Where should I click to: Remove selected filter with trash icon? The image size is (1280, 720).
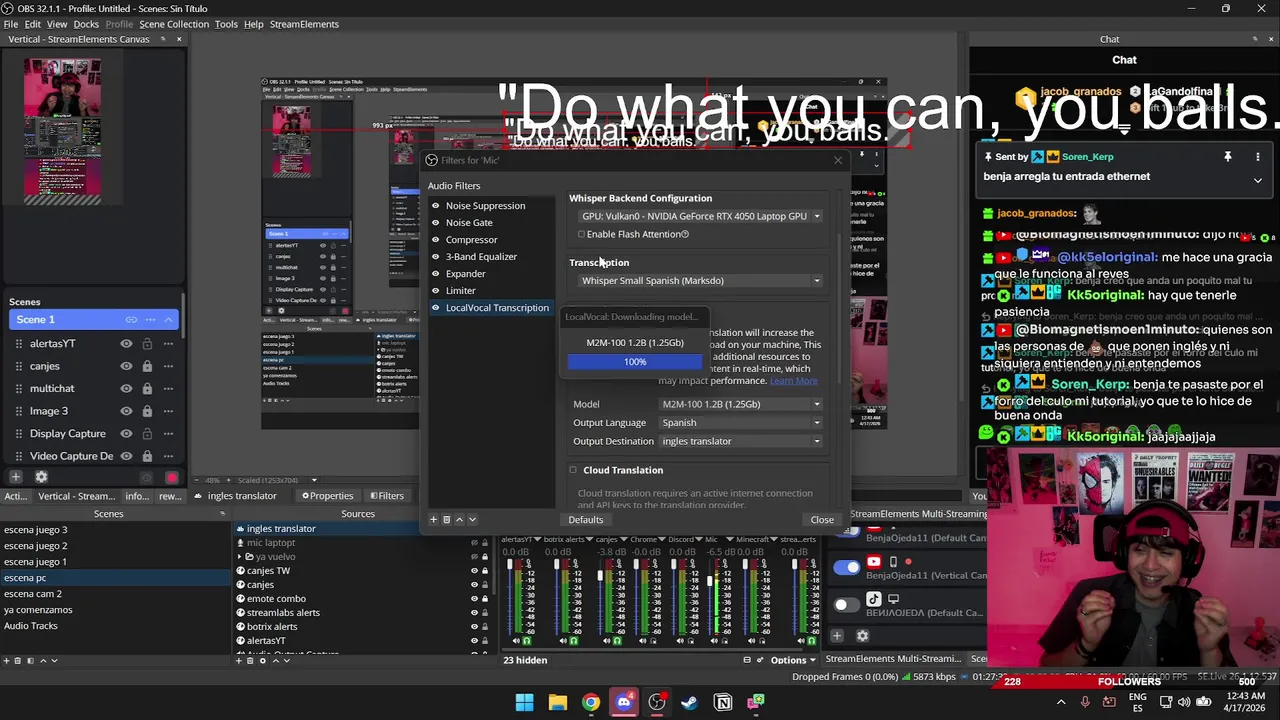[446, 519]
